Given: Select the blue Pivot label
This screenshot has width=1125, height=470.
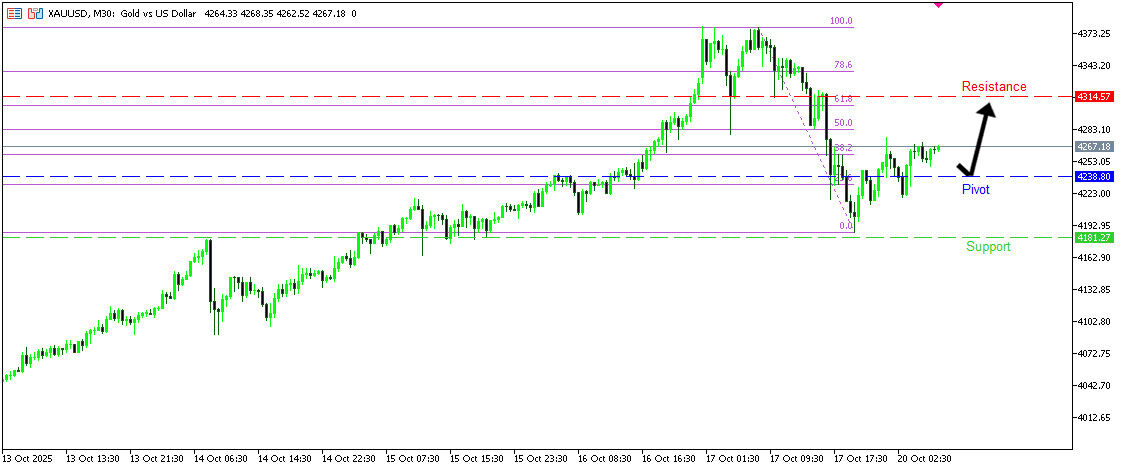Looking at the screenshot, I should [975, 189].
